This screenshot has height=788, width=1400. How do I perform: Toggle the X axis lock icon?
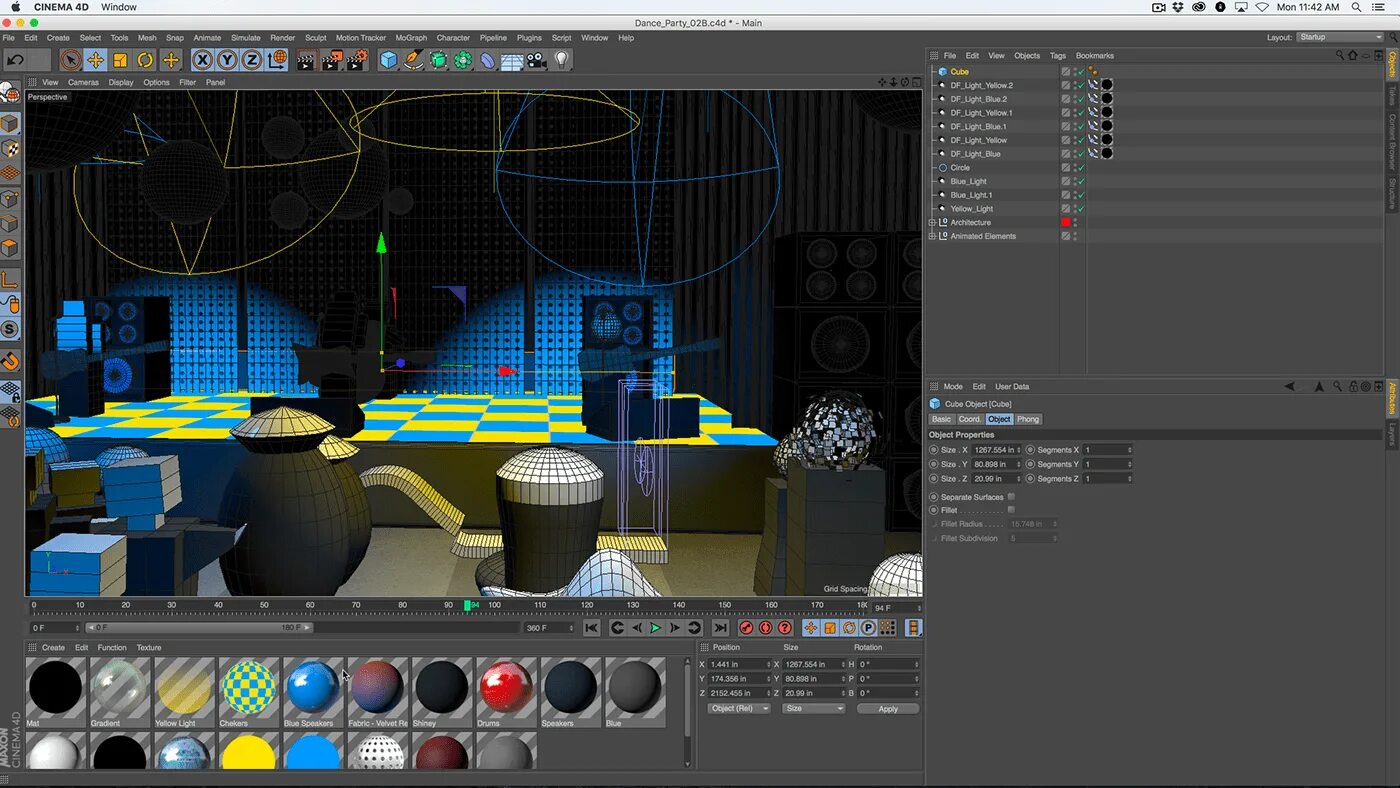pos(203,60)
